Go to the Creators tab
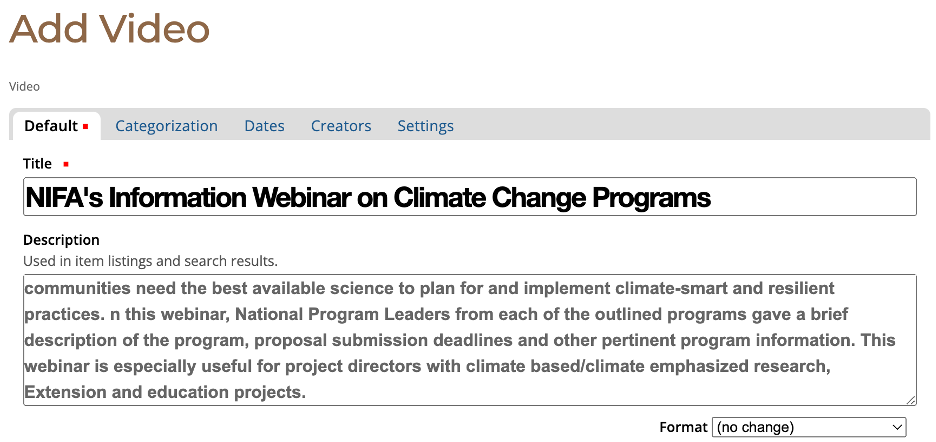Viewport: 936px width, 442px height. [341, 126]
